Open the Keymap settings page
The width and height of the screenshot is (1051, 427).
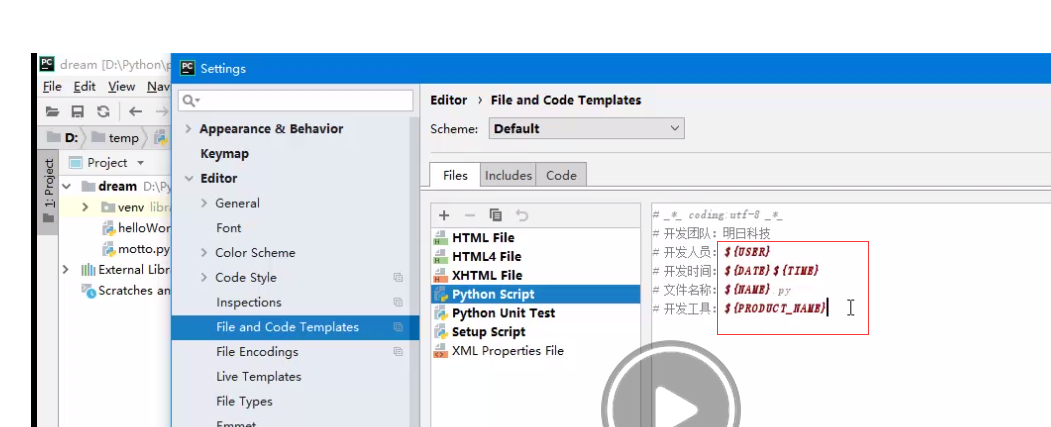(x=225, y=154)
